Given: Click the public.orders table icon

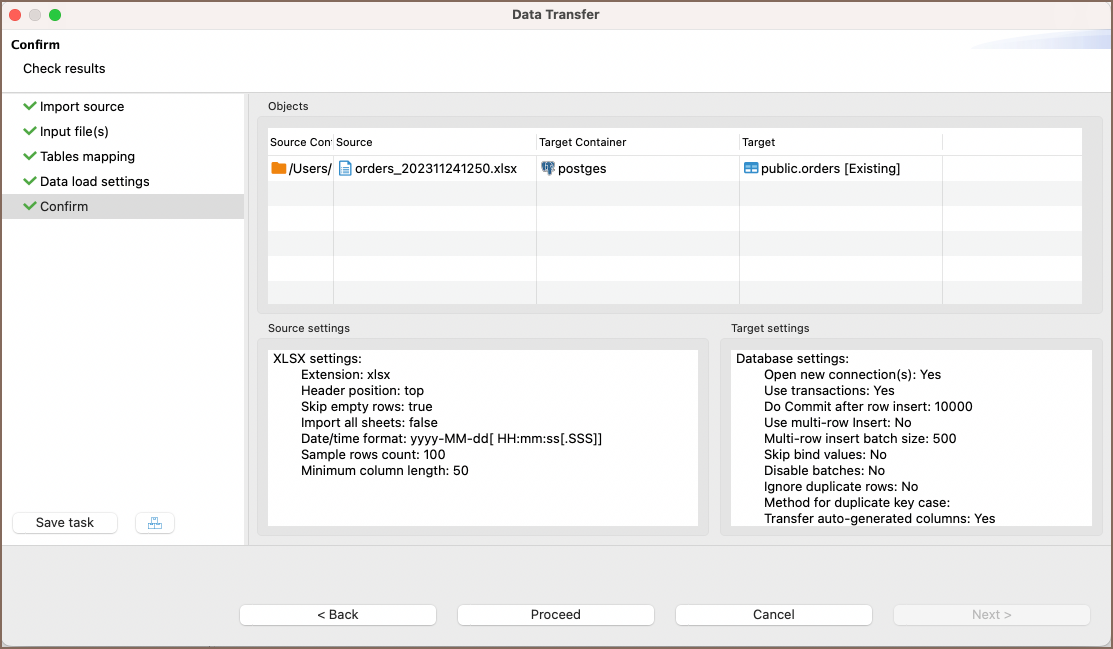Looking at the screenshot, I should point(750,168).
